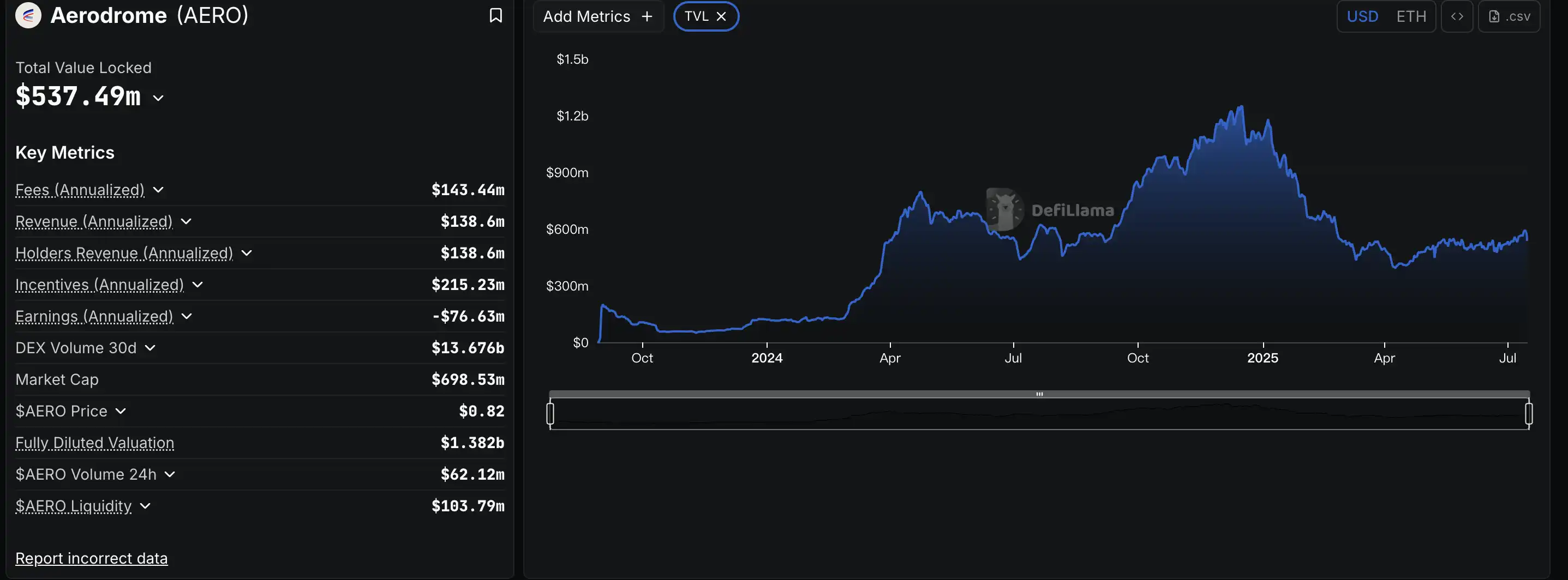Remove the TVL metric with its X icon

(721, 16)
